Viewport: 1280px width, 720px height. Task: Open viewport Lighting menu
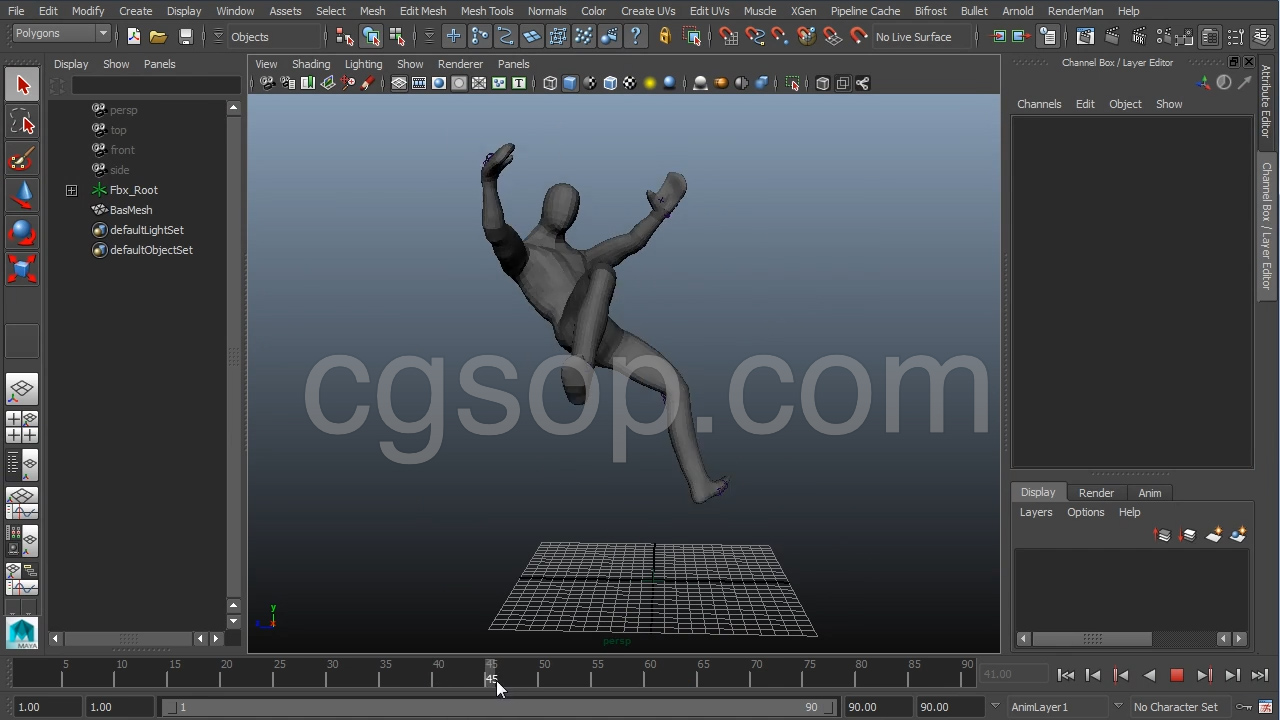(363, 64)
